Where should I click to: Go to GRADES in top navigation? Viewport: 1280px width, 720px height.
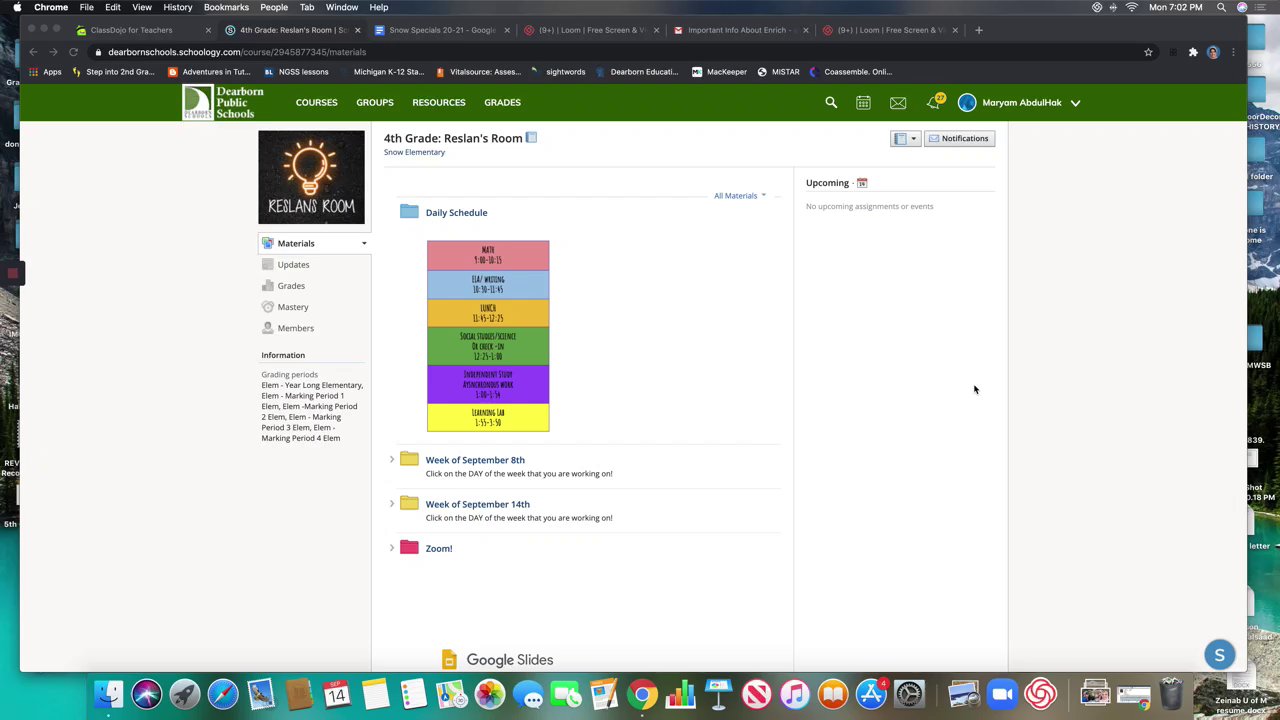502,102
